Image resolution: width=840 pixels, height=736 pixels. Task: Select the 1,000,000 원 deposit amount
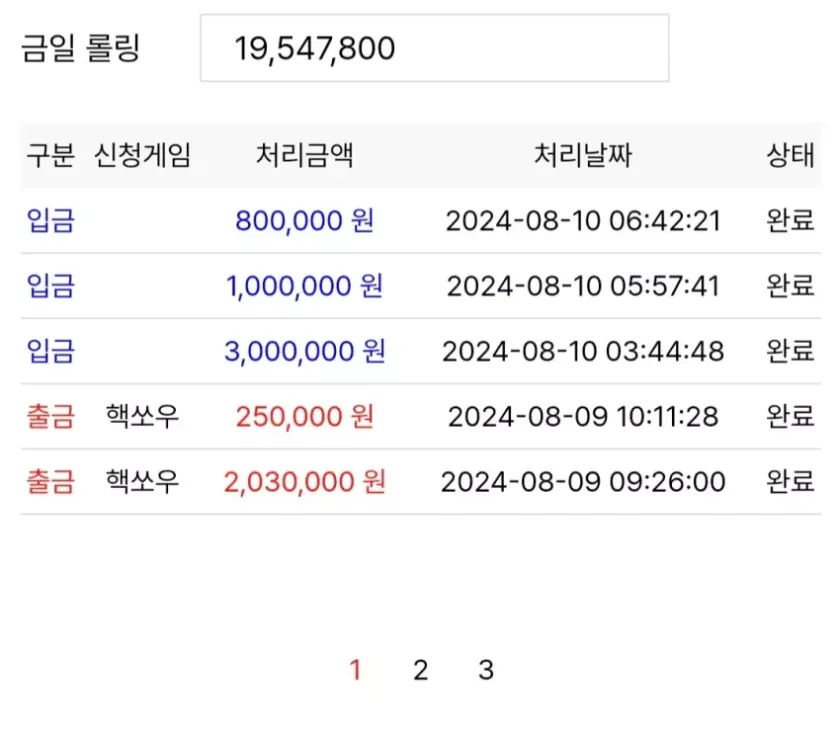304,286
